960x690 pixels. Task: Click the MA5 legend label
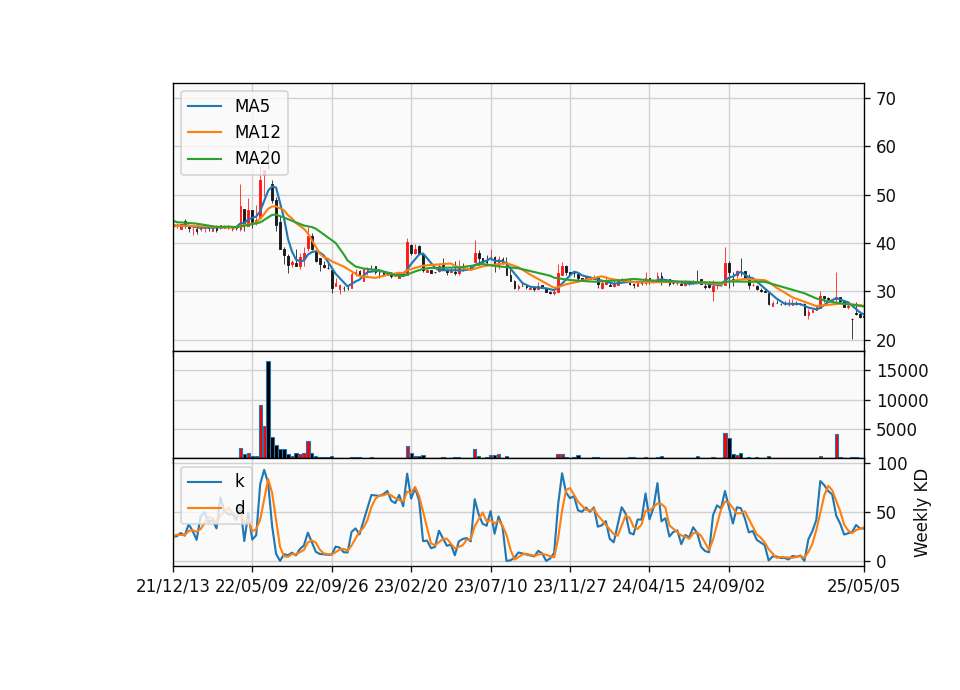(252, 106)
